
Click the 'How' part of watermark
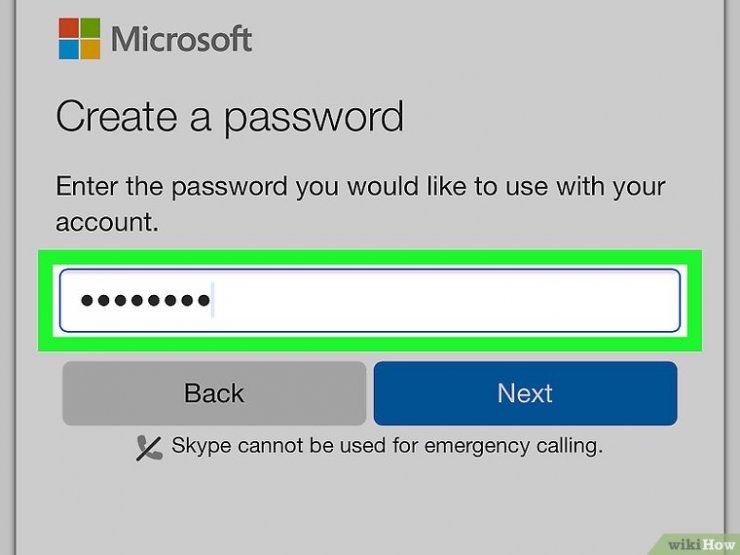pos(718,545)
